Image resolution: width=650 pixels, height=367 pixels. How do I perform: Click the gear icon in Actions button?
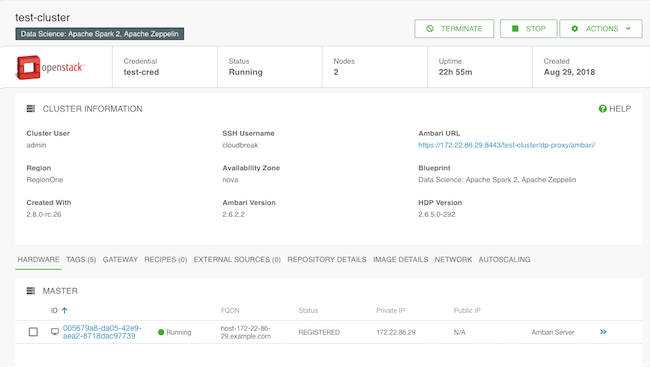pos(575,29)
